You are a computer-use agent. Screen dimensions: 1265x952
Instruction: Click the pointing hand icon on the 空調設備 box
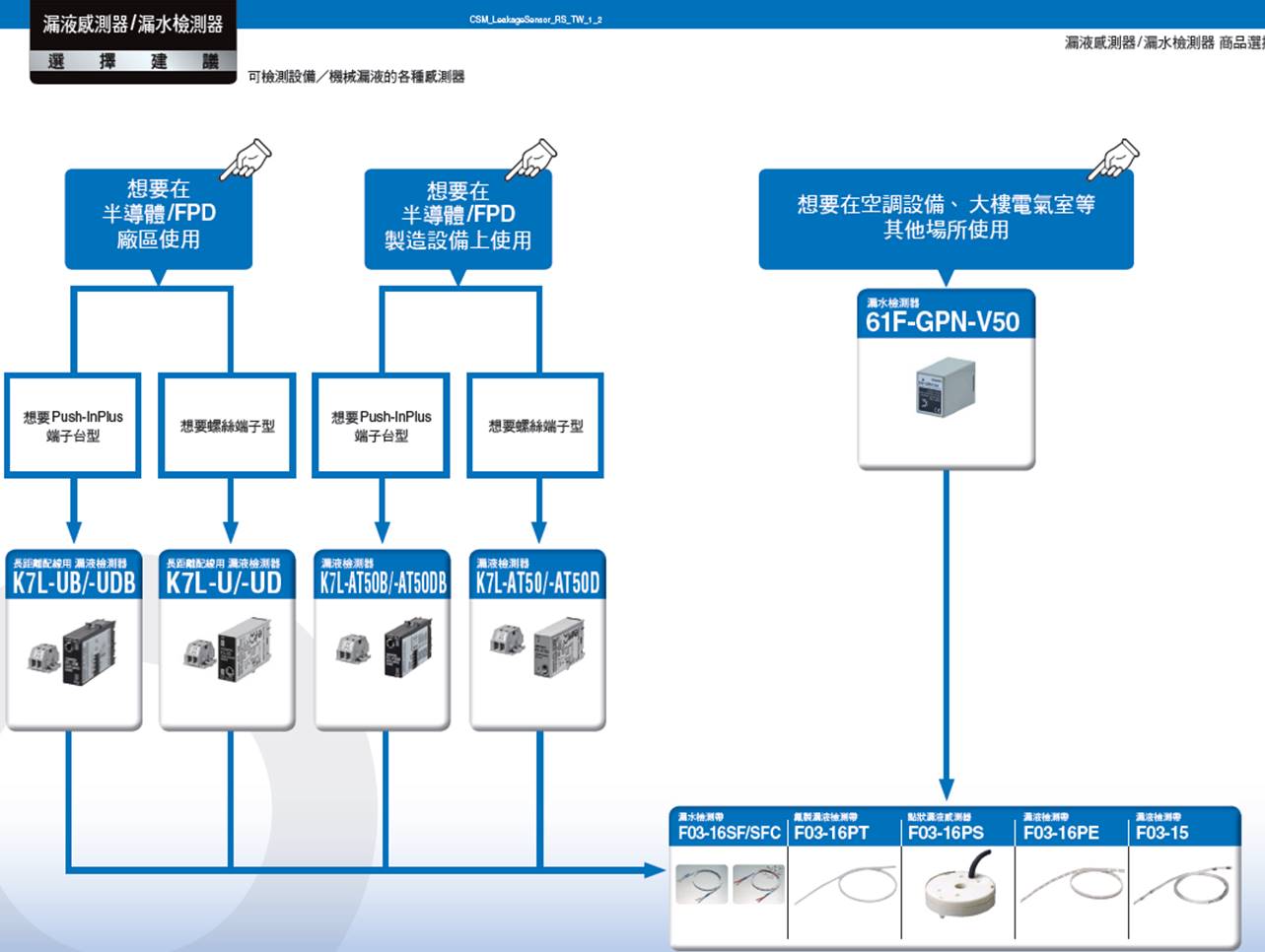click(1113, 160)
